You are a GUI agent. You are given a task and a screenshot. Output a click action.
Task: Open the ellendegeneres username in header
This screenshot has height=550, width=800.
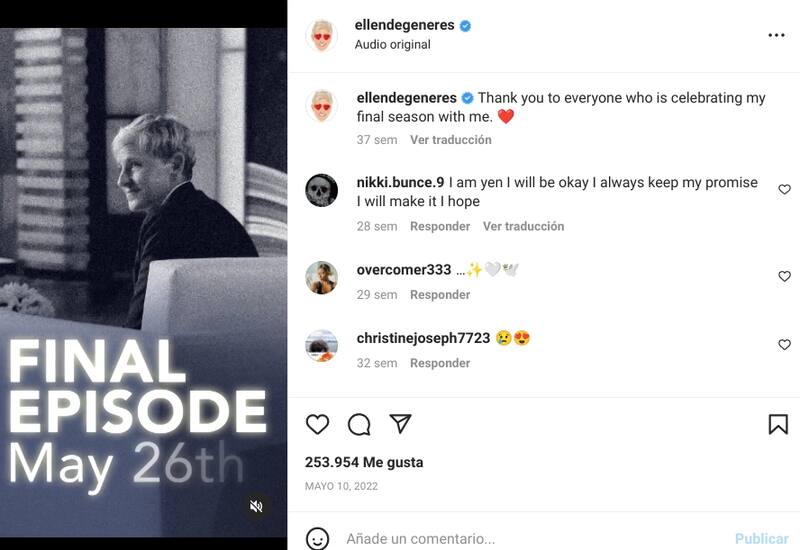(x=404, y=25)
